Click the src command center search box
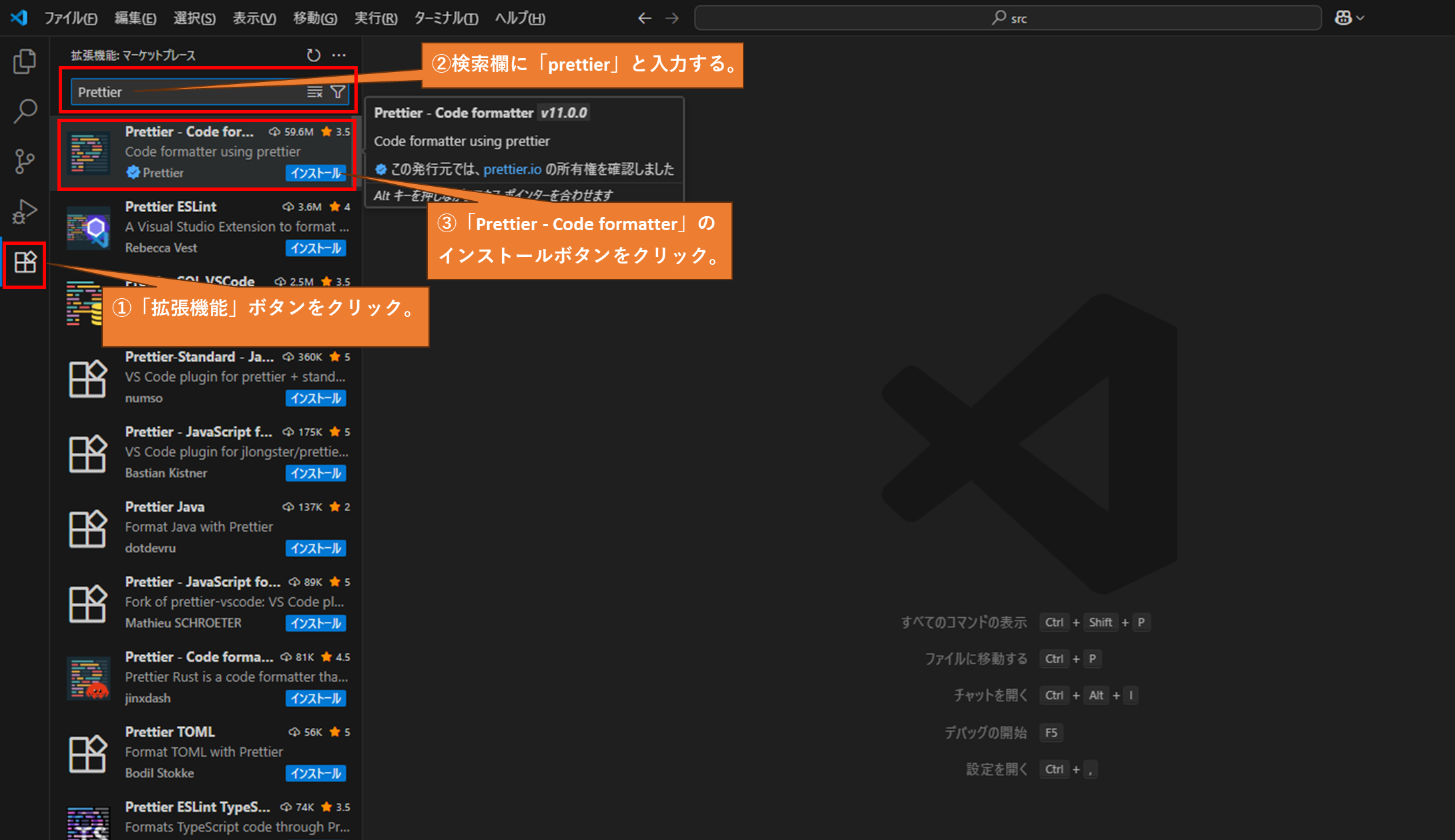The image size is (1455, 840). (1008, 18)
